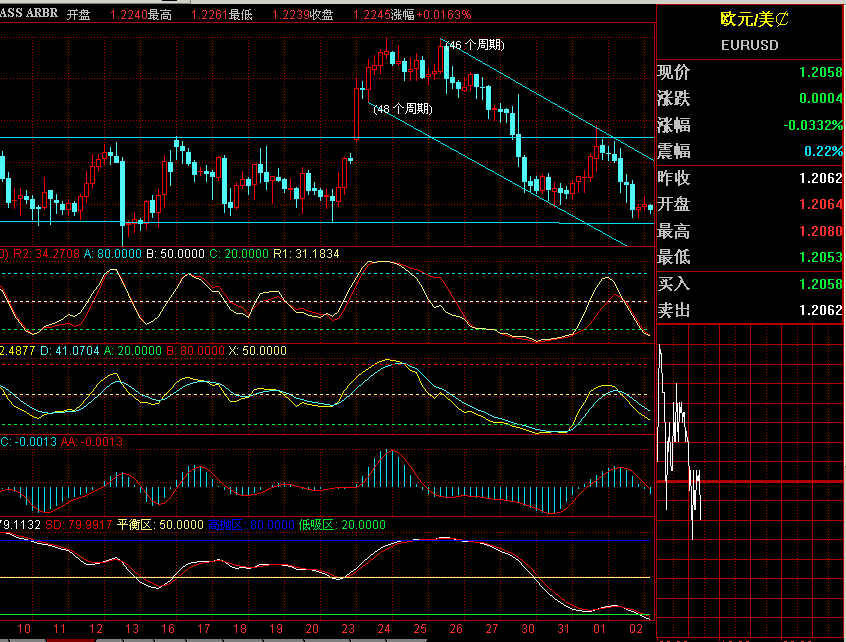Click date 27 on the time axis
846x642 pixels.
[492, 629]
